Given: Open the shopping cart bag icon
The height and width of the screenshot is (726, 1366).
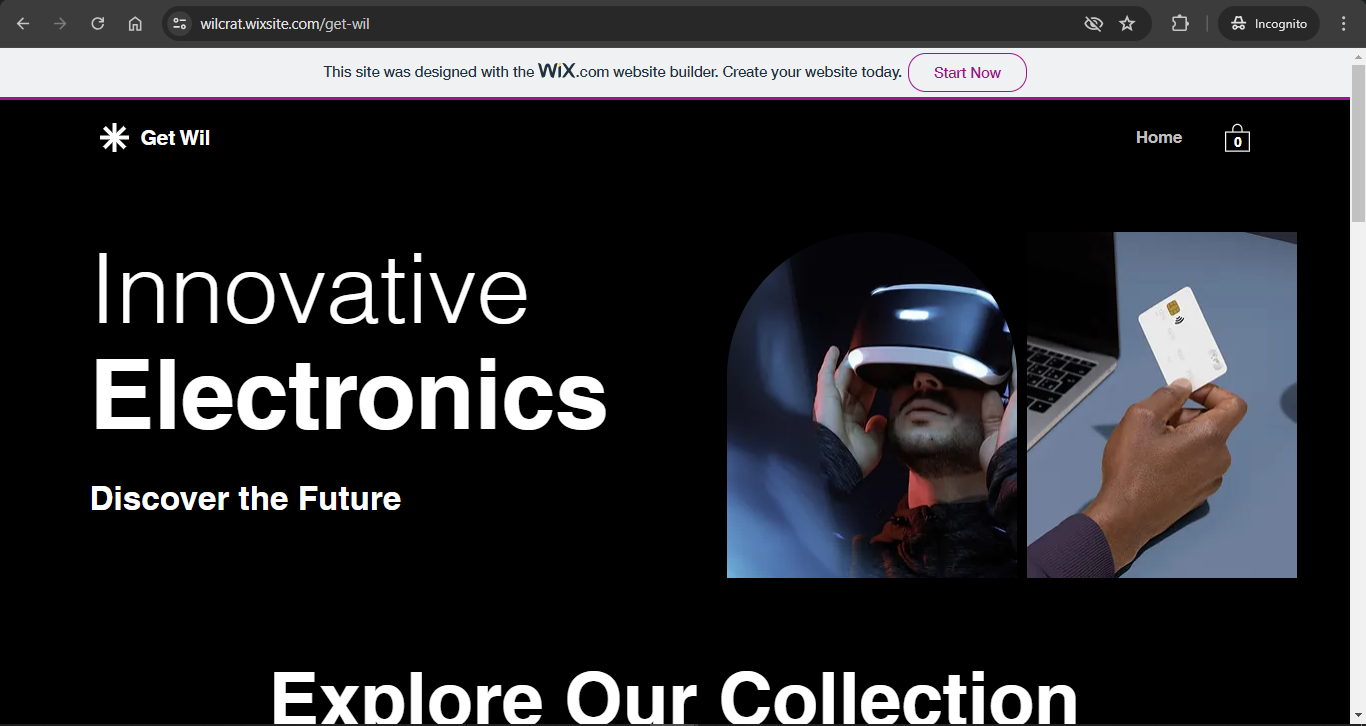Looking at the screenshot, I should click(x=1237, y=138).
